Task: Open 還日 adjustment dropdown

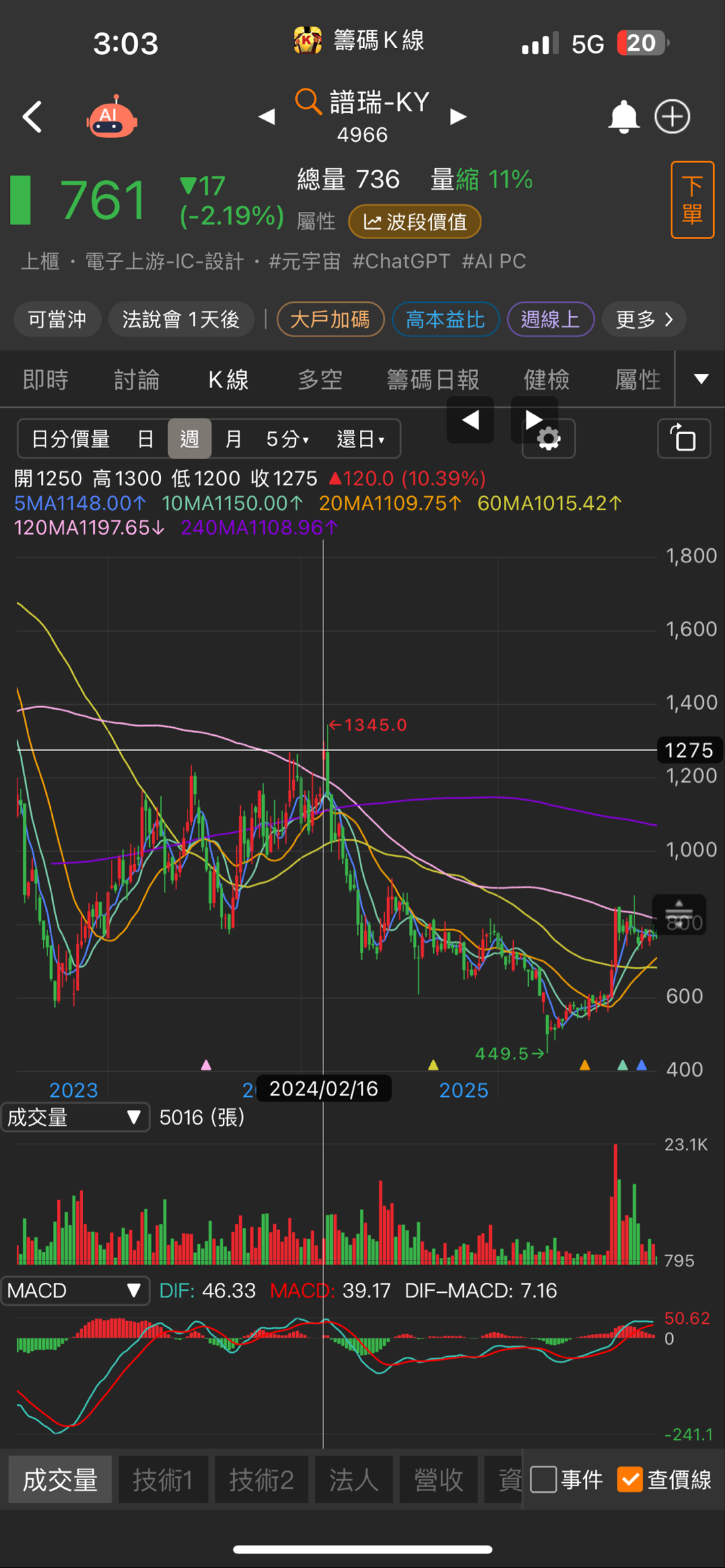Action: (x=361, y=439)
